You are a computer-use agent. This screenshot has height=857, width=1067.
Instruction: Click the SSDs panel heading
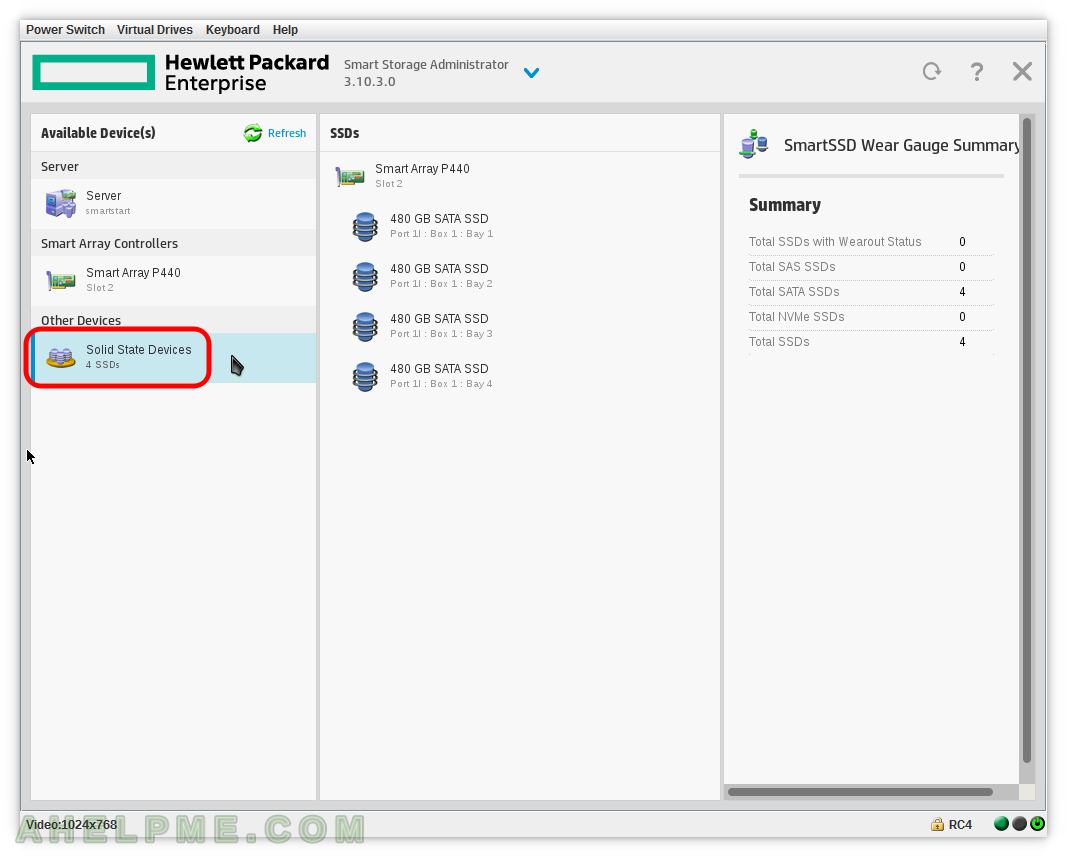pyautogui.click(x=344, y=133)
